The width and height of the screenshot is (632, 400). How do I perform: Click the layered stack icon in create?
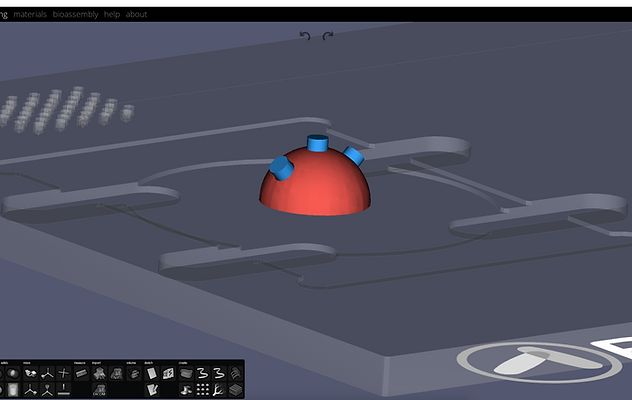point(235,390)
